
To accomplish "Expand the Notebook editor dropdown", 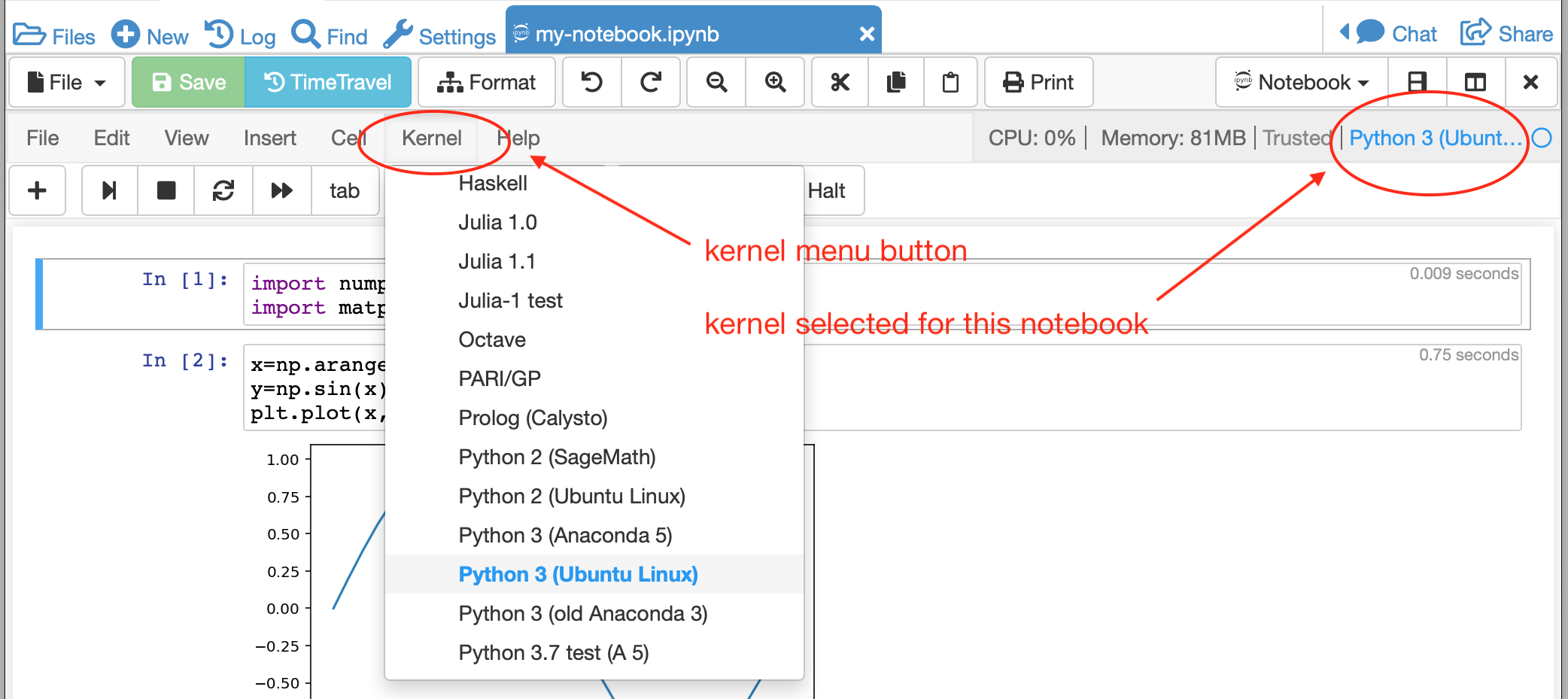I will click(1301, 82).
